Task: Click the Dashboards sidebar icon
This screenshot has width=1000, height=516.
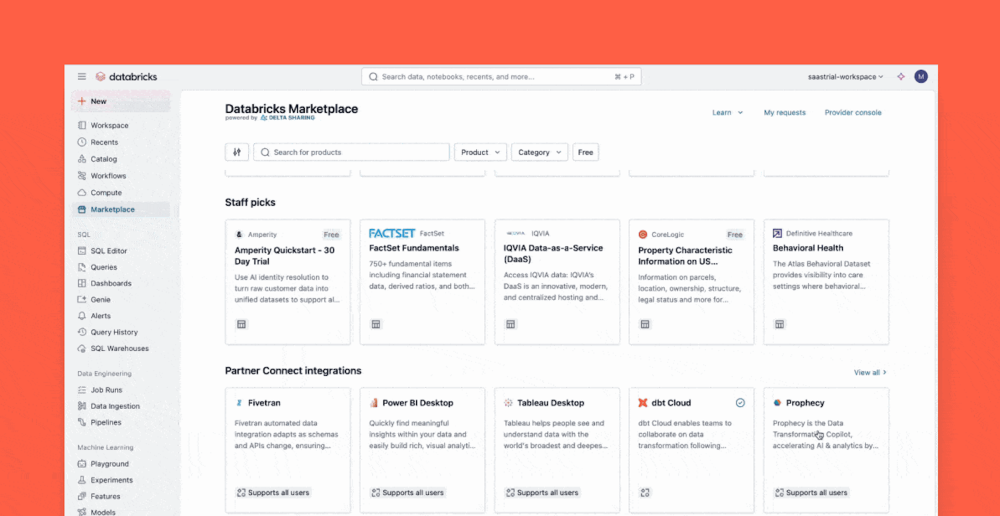Action: [82, 283]
